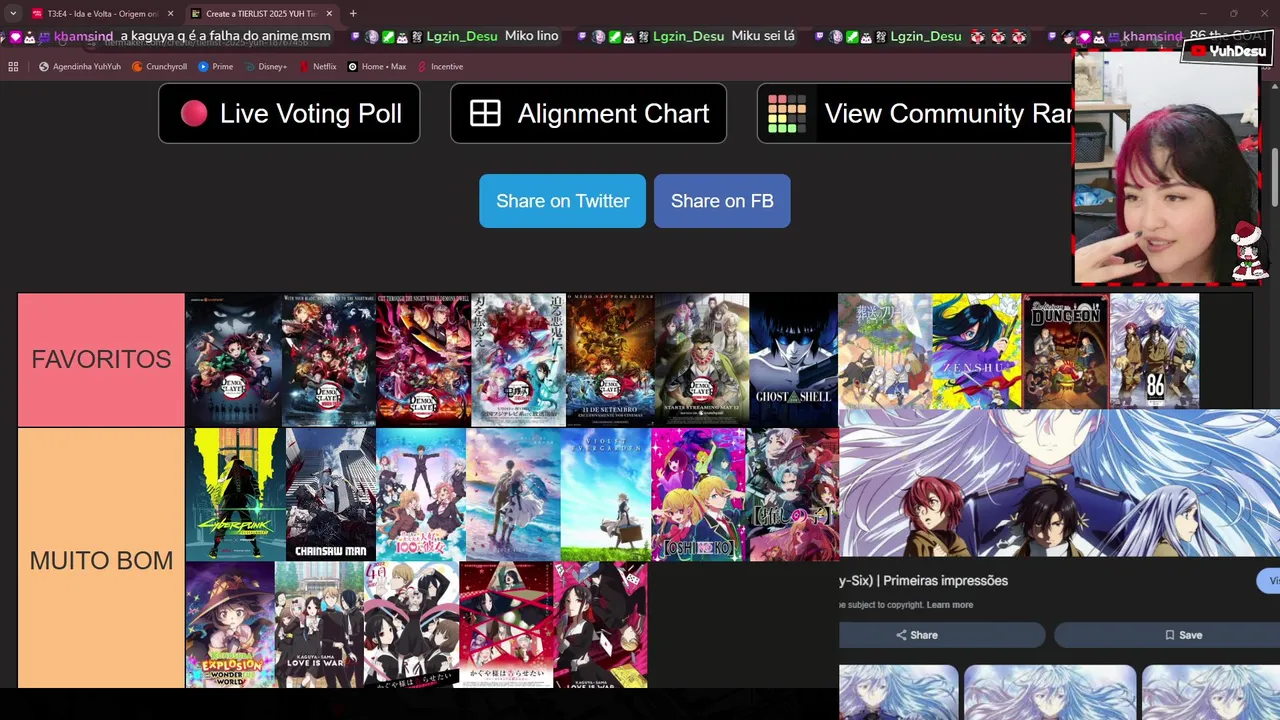Viewport: 1280px width, 720px height.
Task: Select the 86 poster in FAVORITOS
Action: 1154,351
